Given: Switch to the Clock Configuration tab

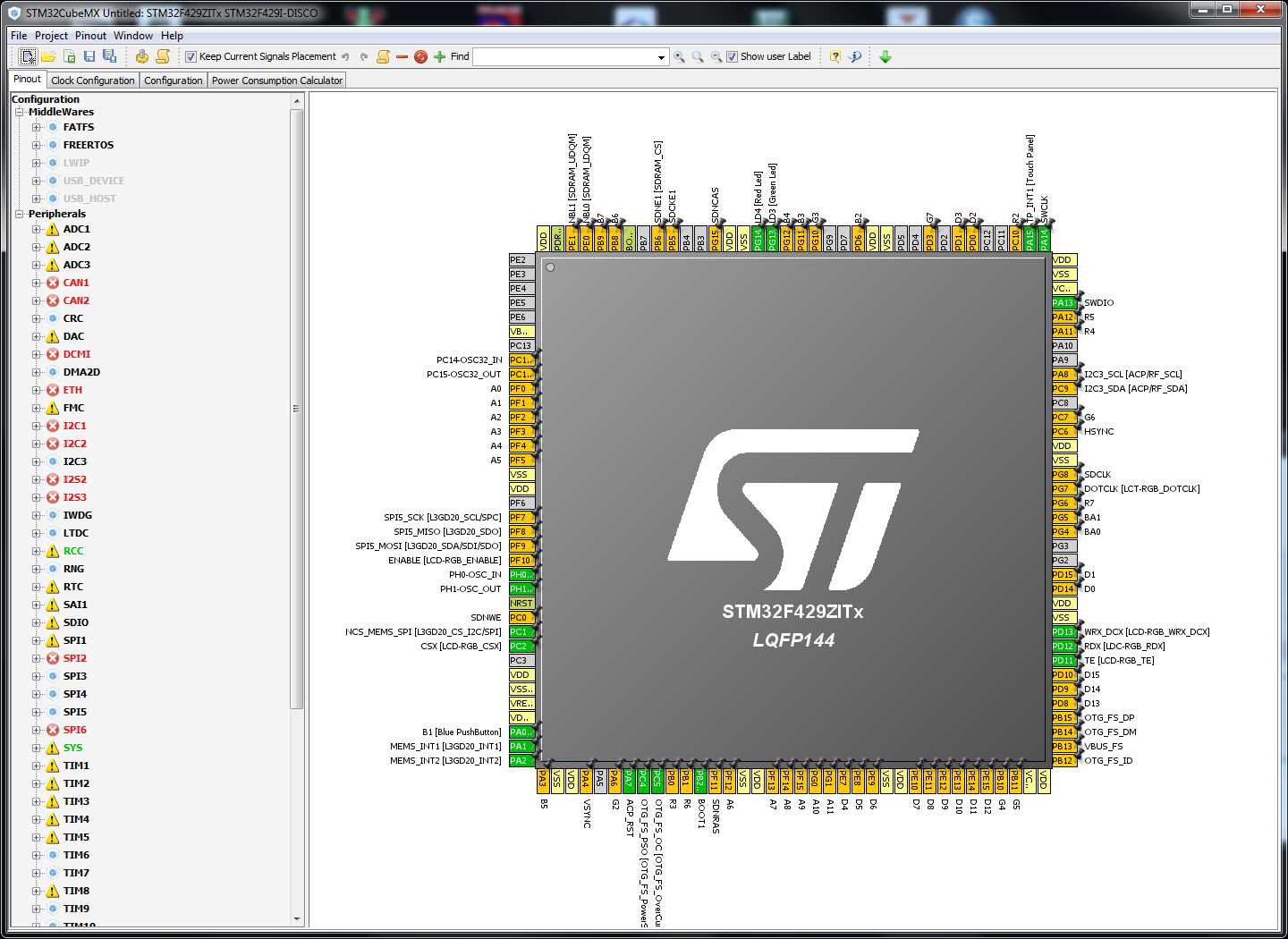Looking at the screenshot, I should (x=92, y=80).
